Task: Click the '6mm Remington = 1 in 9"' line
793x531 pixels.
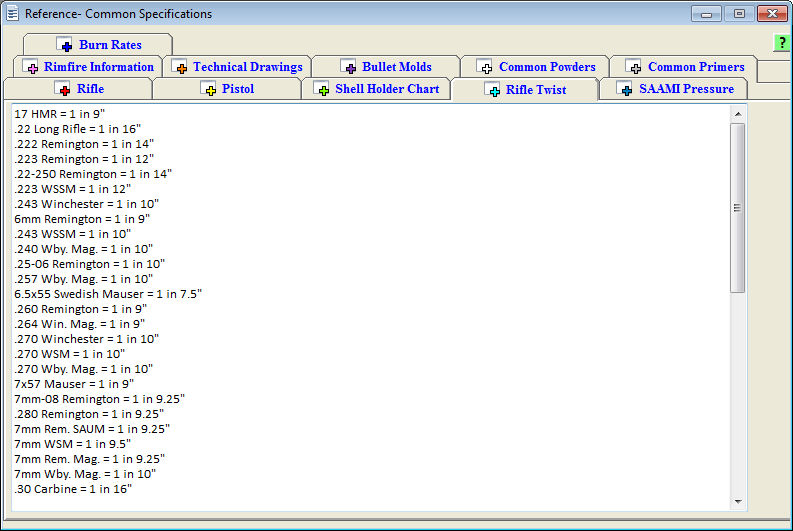Action: tap(82, 219)
